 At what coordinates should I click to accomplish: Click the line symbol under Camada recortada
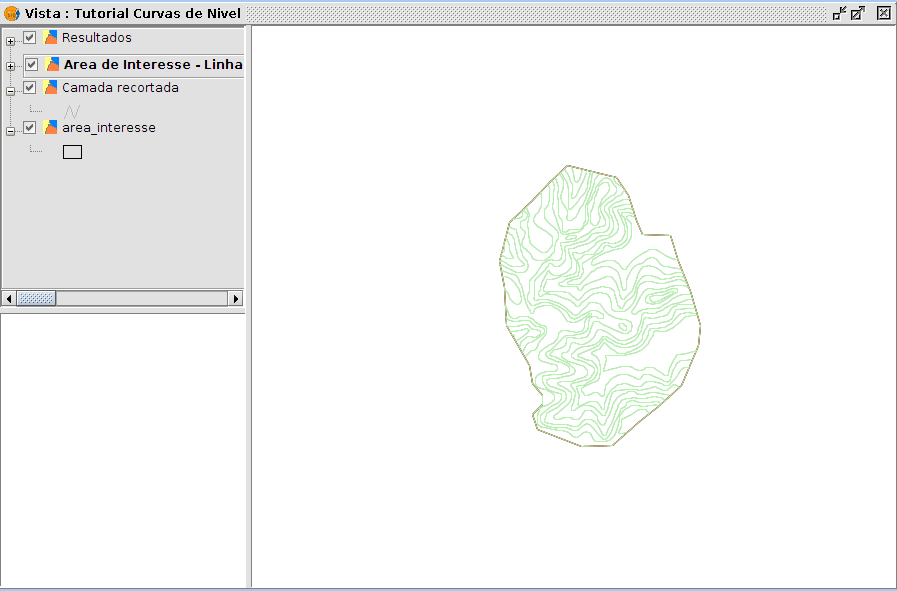(x=72, y=111)
